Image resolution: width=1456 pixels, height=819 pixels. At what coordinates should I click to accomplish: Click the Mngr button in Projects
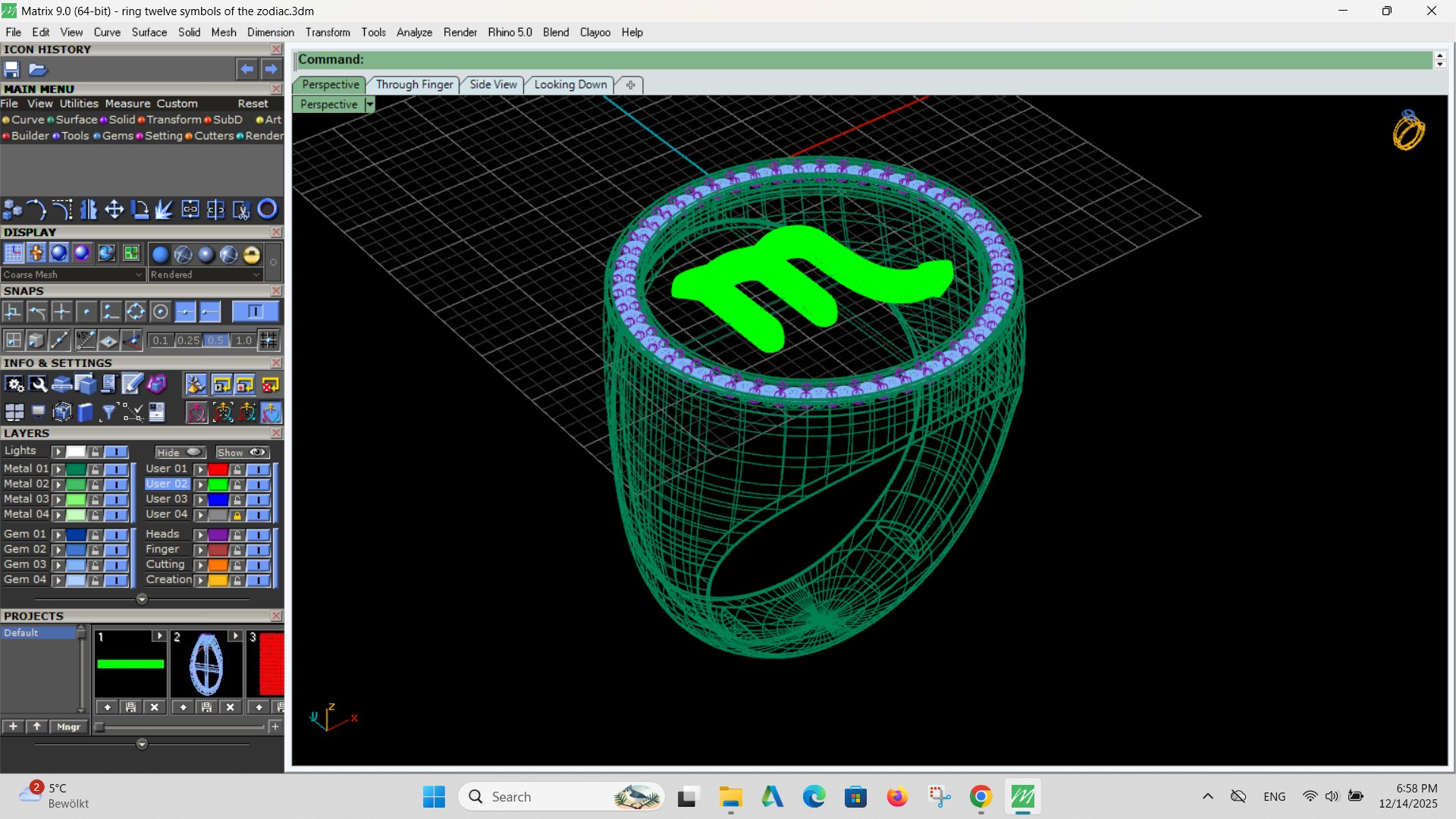pyautogui.click(x=68, y=726)
